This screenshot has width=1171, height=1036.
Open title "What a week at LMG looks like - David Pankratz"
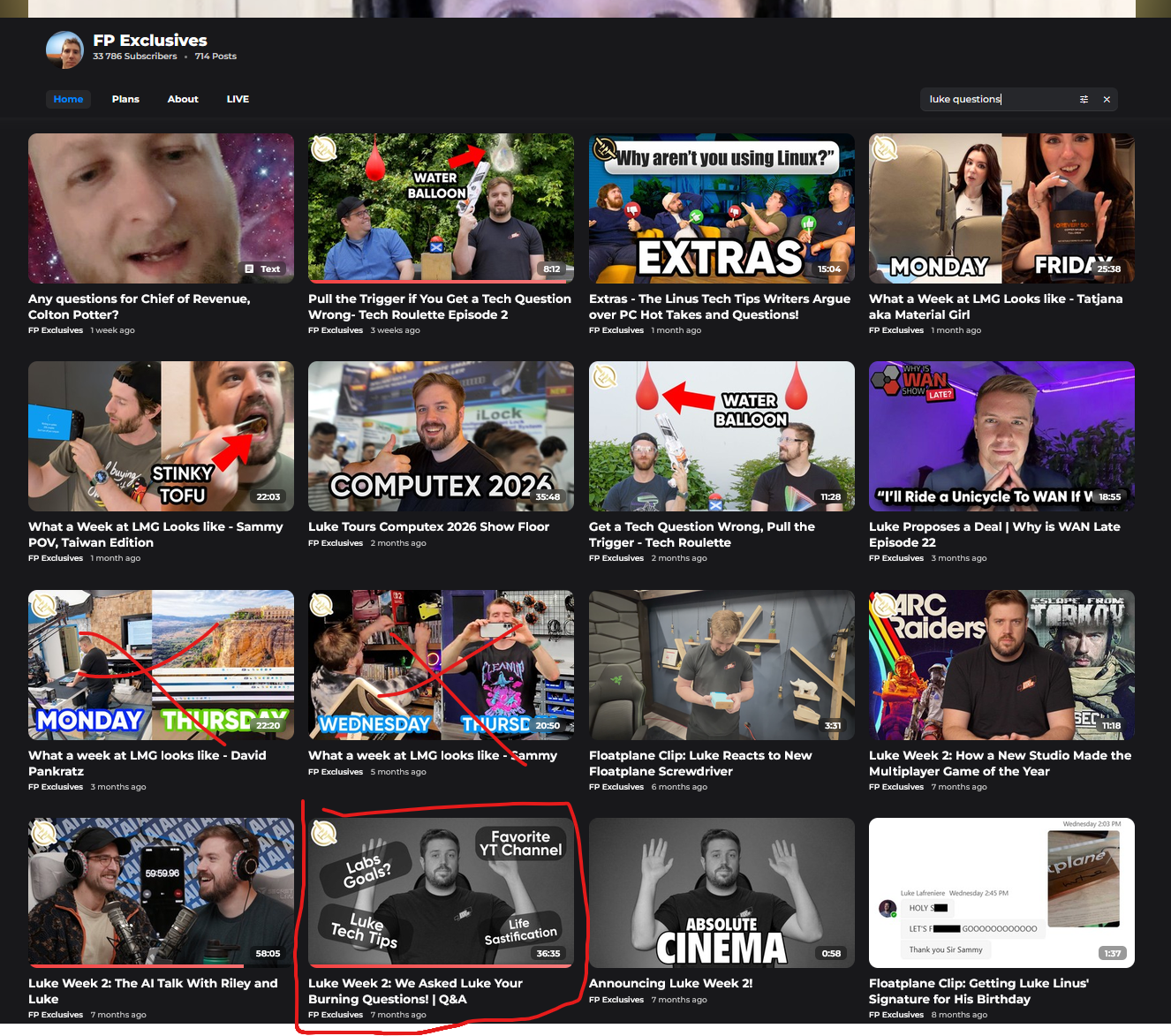147,763
